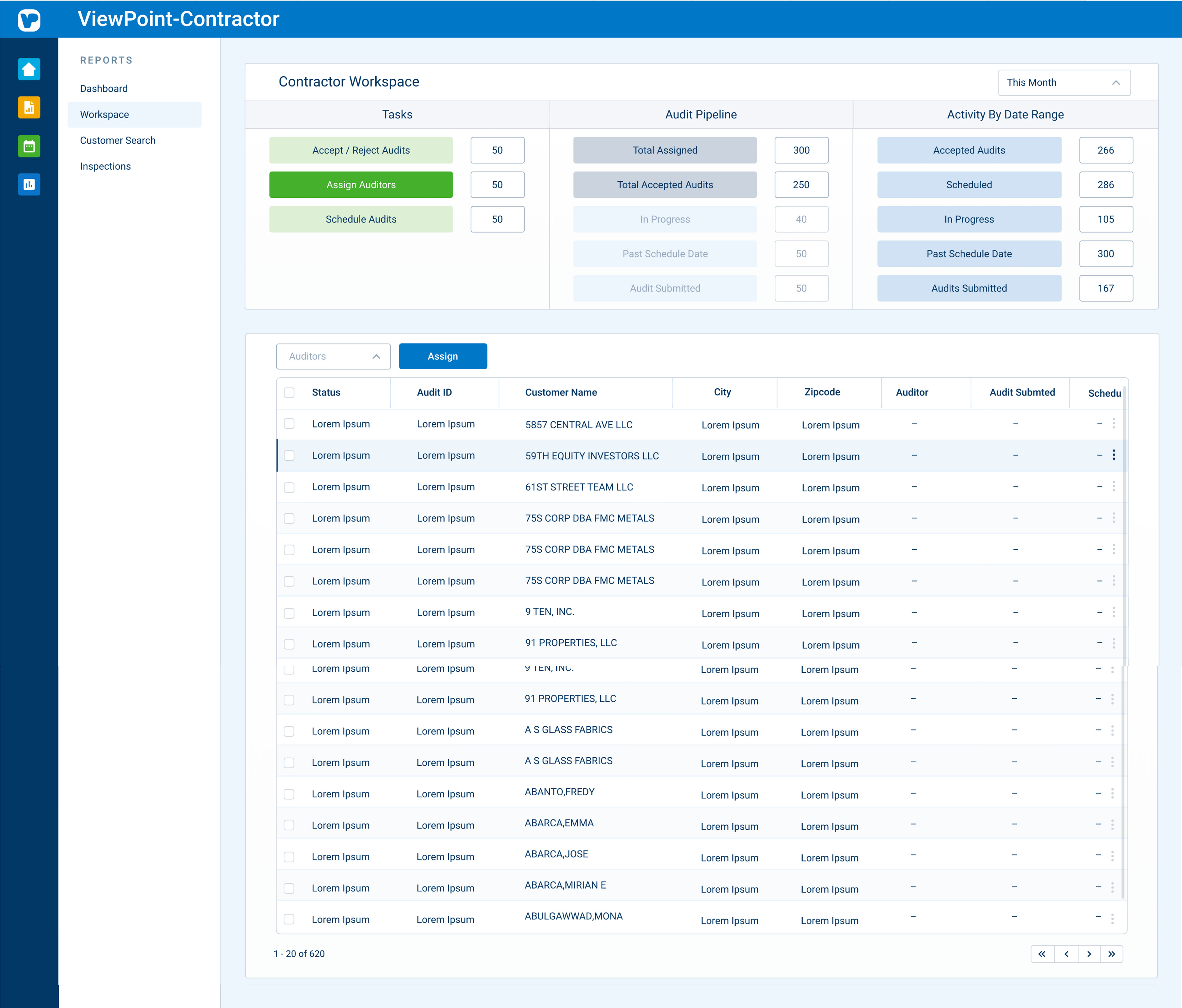
Task: Select Inspections from the Reports menu
Action: pyautogui.click(x=105, y=166)
